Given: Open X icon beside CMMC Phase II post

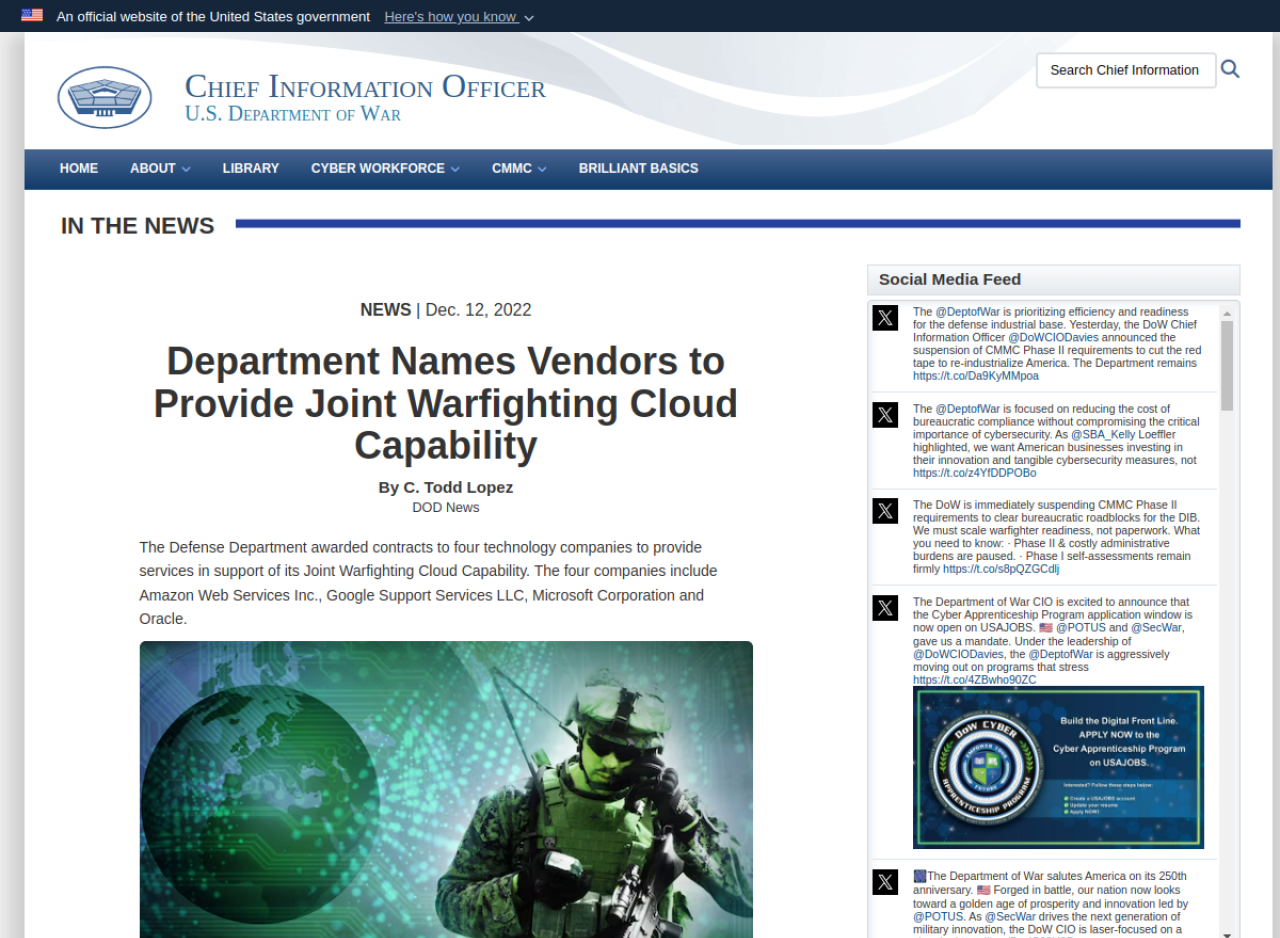Looking at the screenshot, I should pos(885,511).
